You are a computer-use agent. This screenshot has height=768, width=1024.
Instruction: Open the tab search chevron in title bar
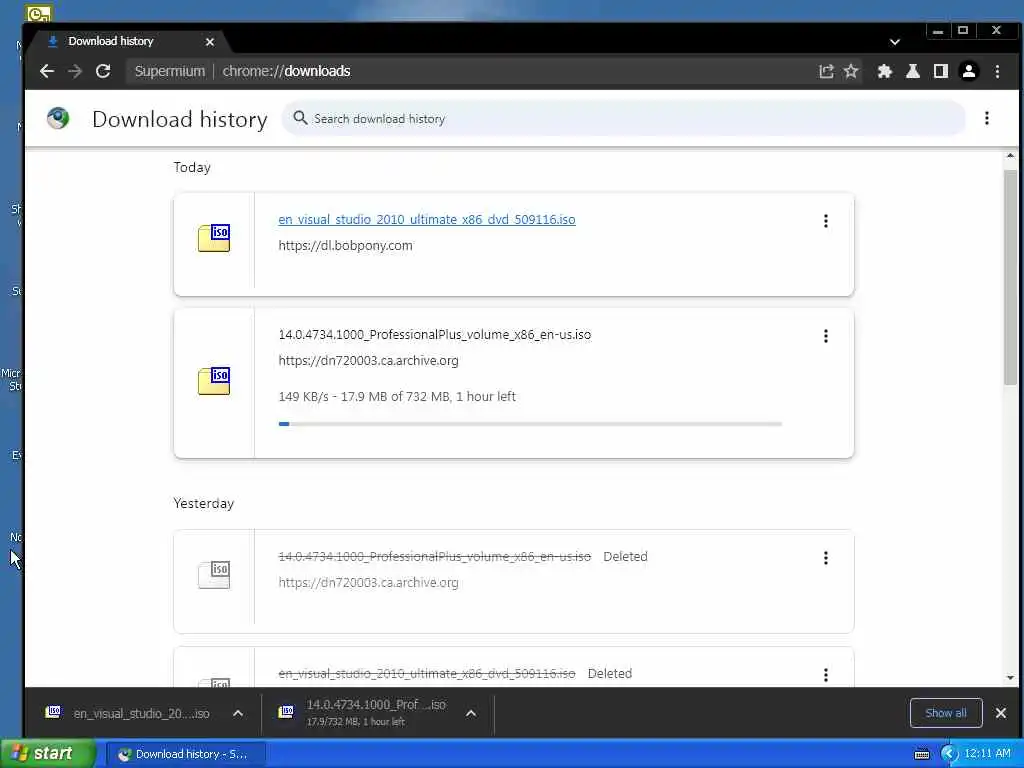(x=895, y=42)
